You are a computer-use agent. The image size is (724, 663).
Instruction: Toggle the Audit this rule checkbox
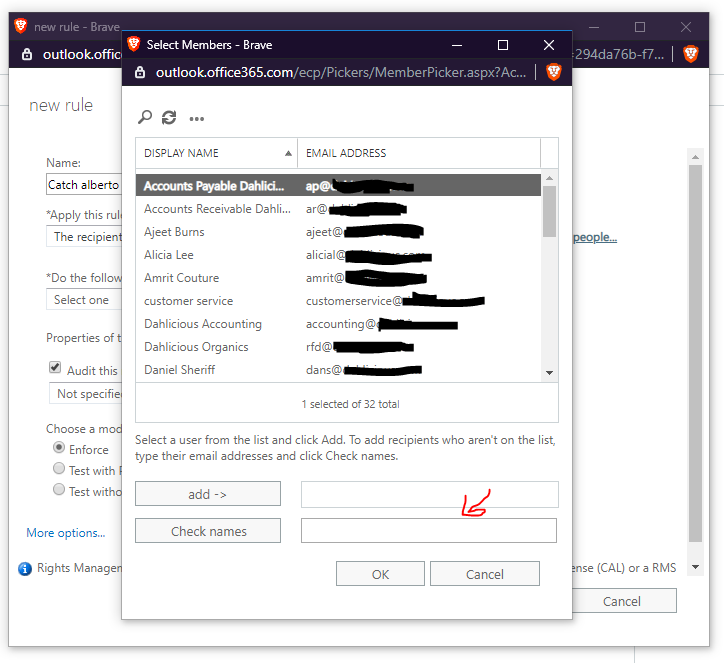click(x=55, y=367)
